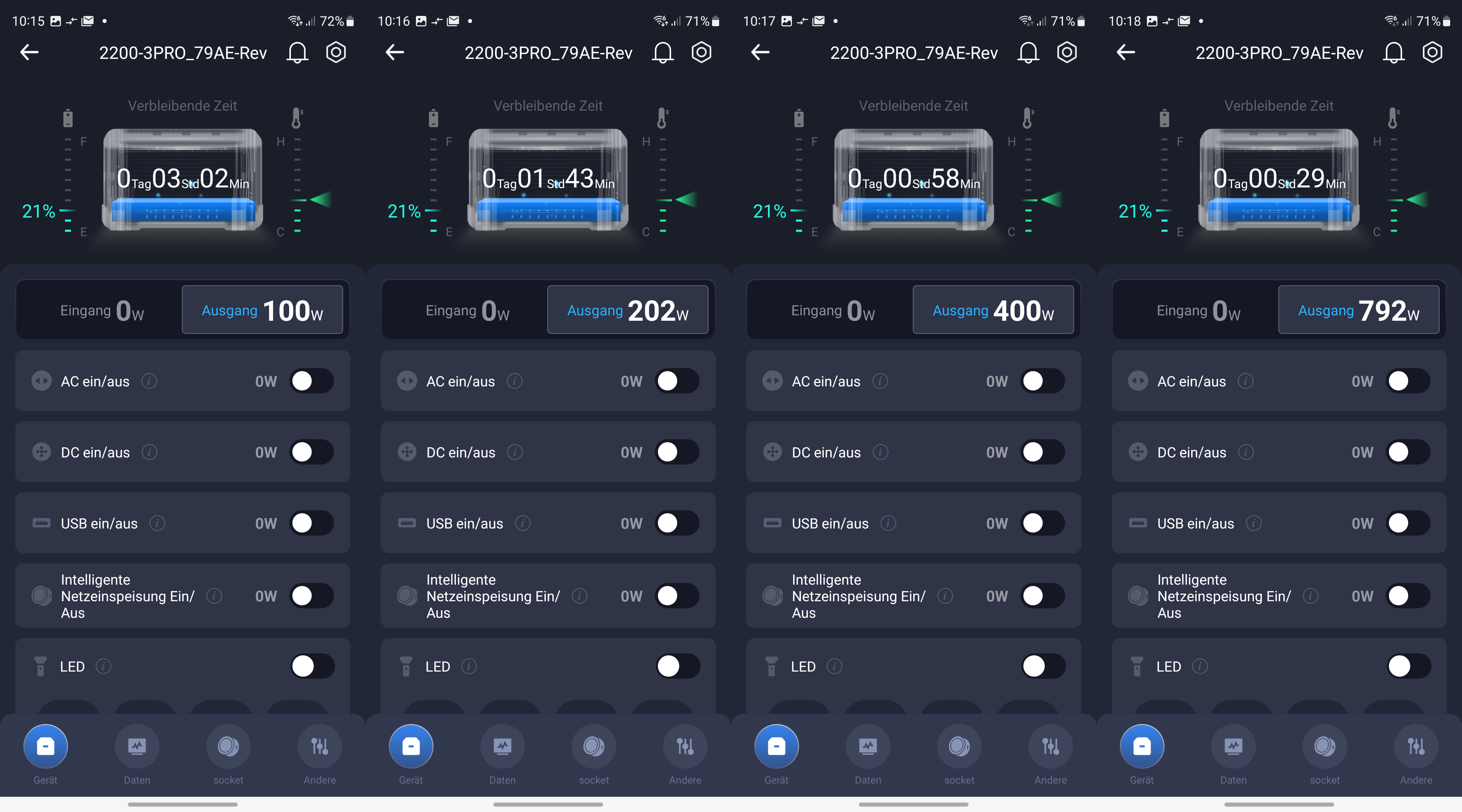Image resolution: width=1462 pixels, height=812 pixels.
Task: Open notification bell in the 10:16 screenshot
Action: click(x=662, y=53)
